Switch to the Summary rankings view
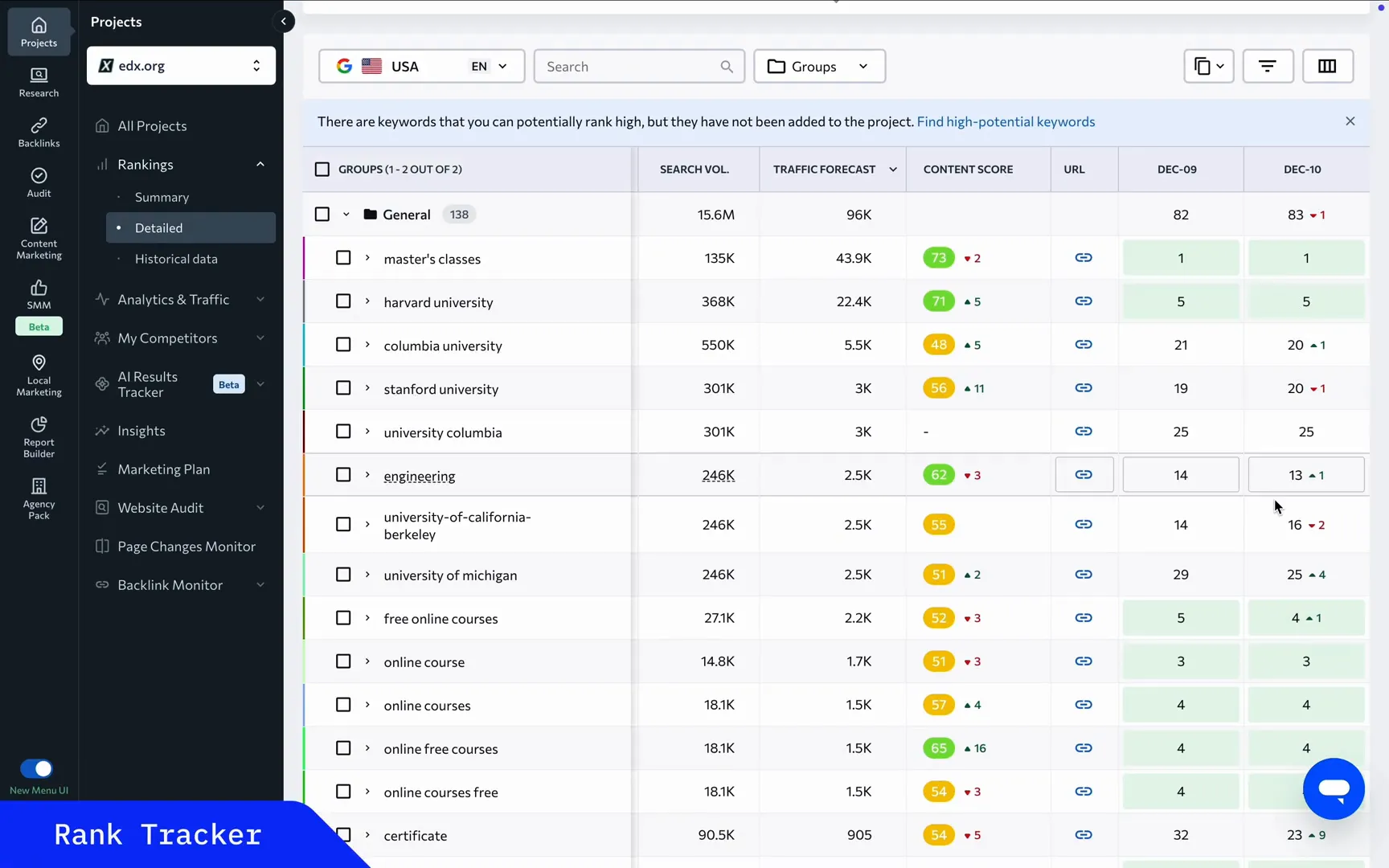This screenshot has height=868, width=1389. (161, 197)
